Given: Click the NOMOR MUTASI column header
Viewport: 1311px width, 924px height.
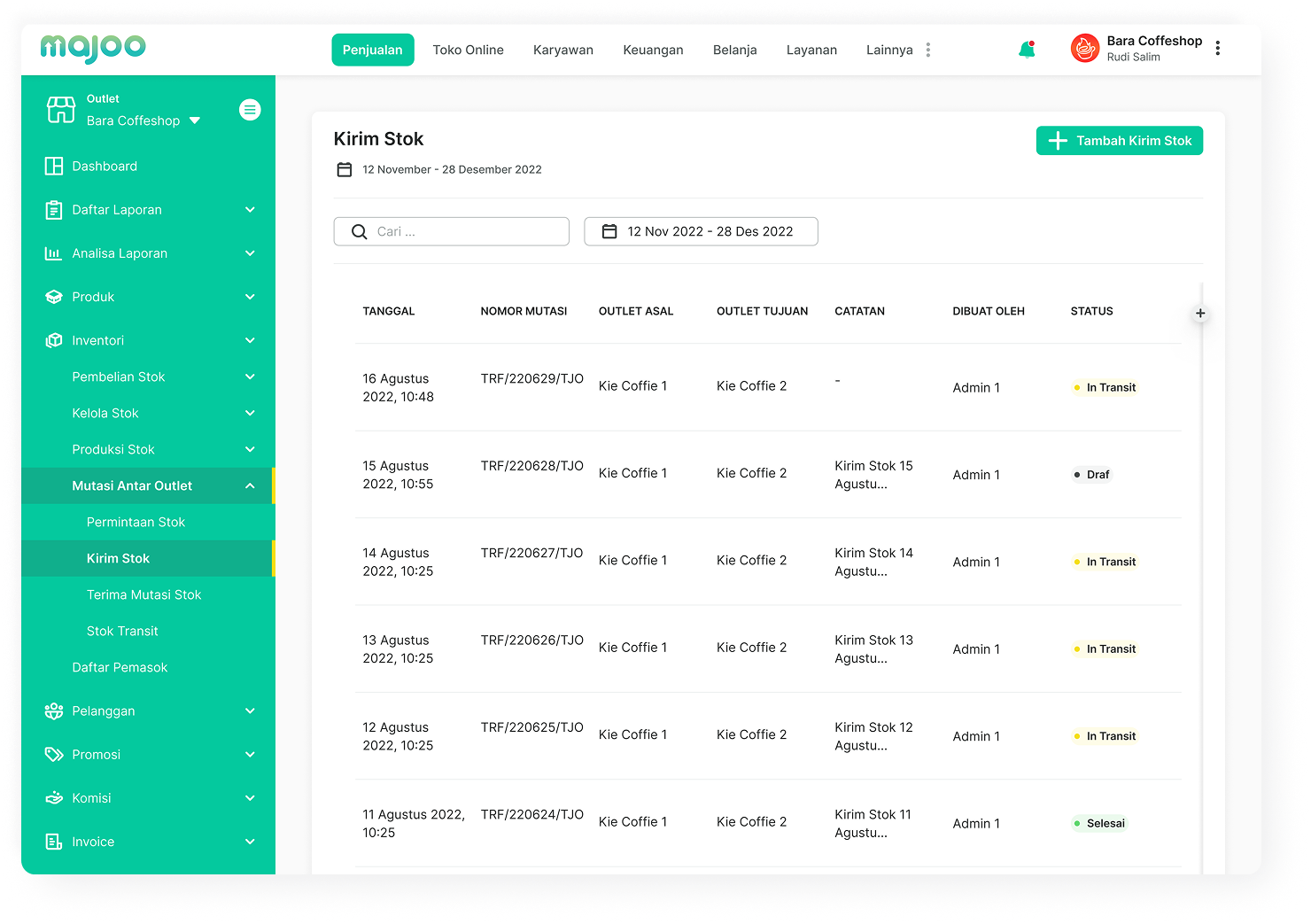Looking at the screenshot, I should (524, 311).
